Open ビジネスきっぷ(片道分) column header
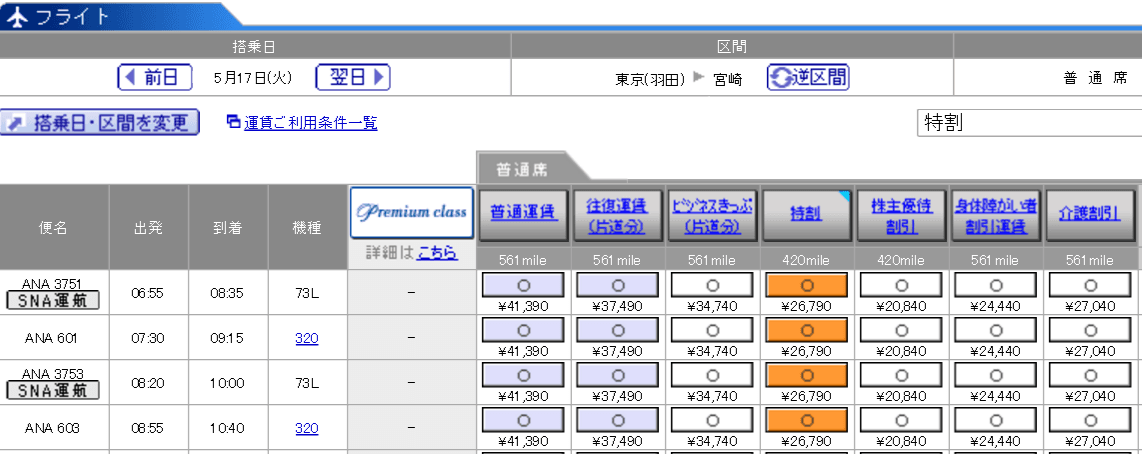The image size is (1142, 454). pos(712,215)
